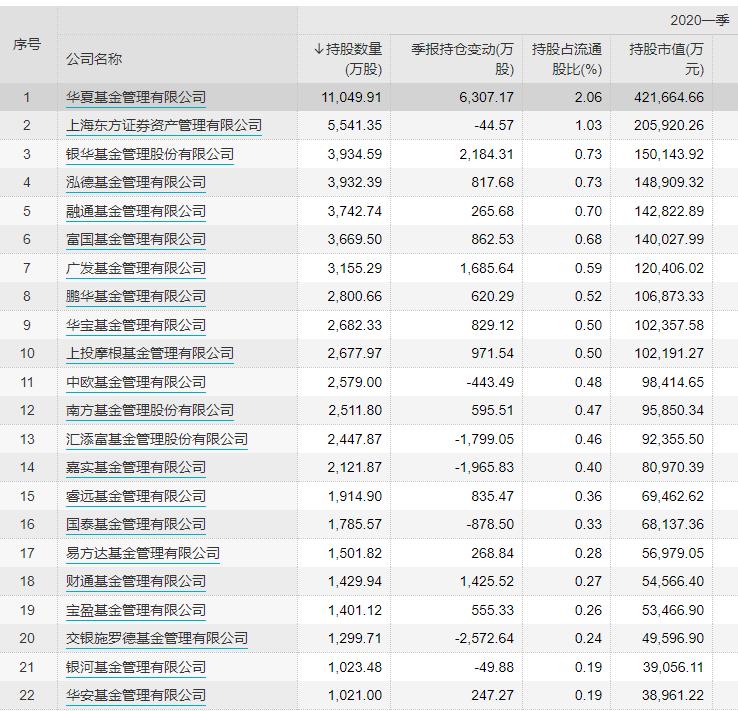Open 宝盈基金管理有限公司 link

(136, 609)
